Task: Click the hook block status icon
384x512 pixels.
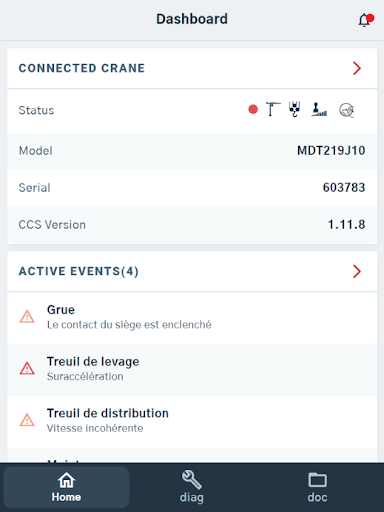Action: tap(295, 109)
